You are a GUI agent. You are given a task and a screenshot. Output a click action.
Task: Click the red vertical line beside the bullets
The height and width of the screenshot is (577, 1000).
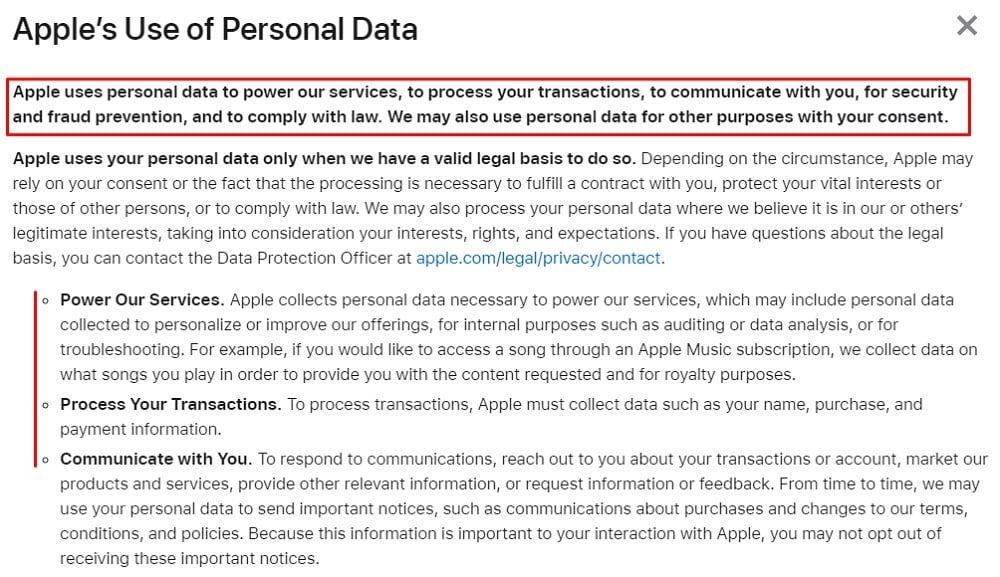(35, 379)
